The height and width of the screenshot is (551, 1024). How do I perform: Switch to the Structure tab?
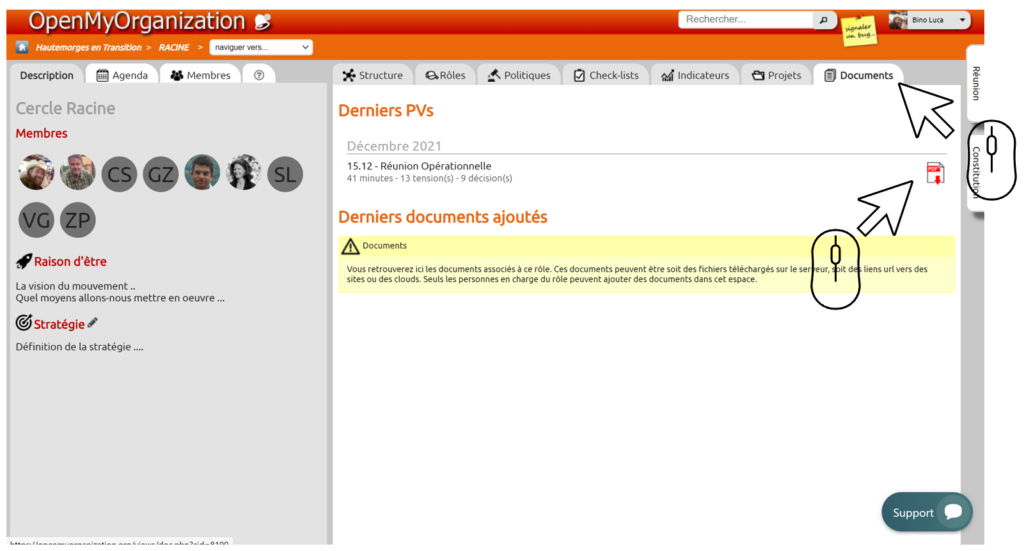(x=373, y=75)
